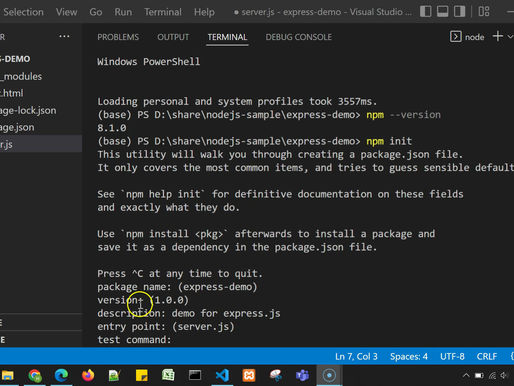Open Microsoft Teams from the taskbar

tap(302, 376)
